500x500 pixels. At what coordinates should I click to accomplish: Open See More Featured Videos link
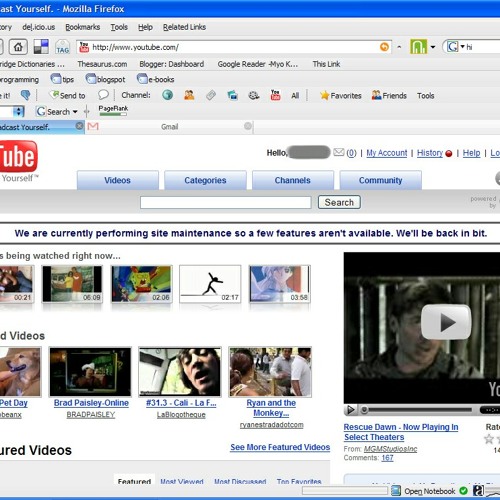280,447
